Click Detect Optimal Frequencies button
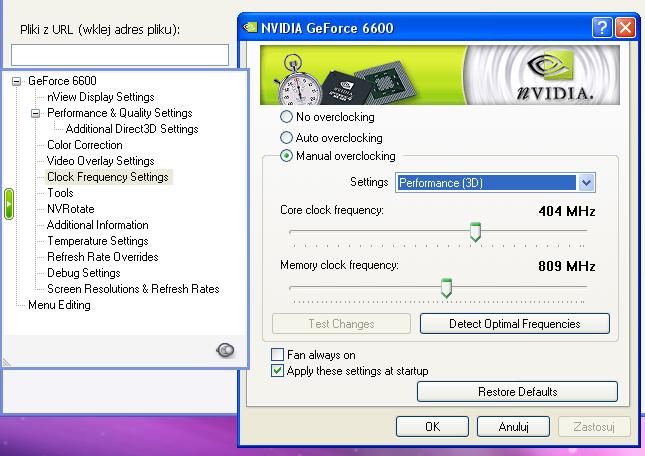The width and height of the screenshot is (645, 456). [x=515, y=324]
